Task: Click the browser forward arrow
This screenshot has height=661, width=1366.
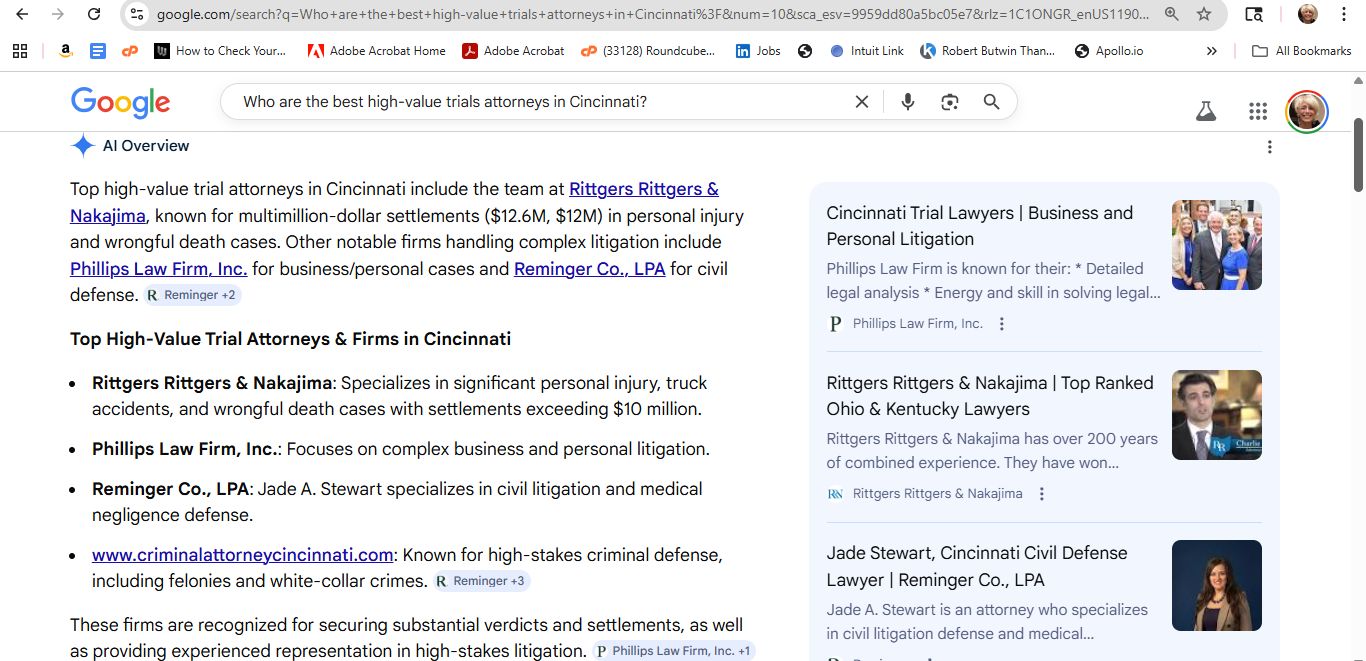Action: pyautogui.click(x=58, y=14)
